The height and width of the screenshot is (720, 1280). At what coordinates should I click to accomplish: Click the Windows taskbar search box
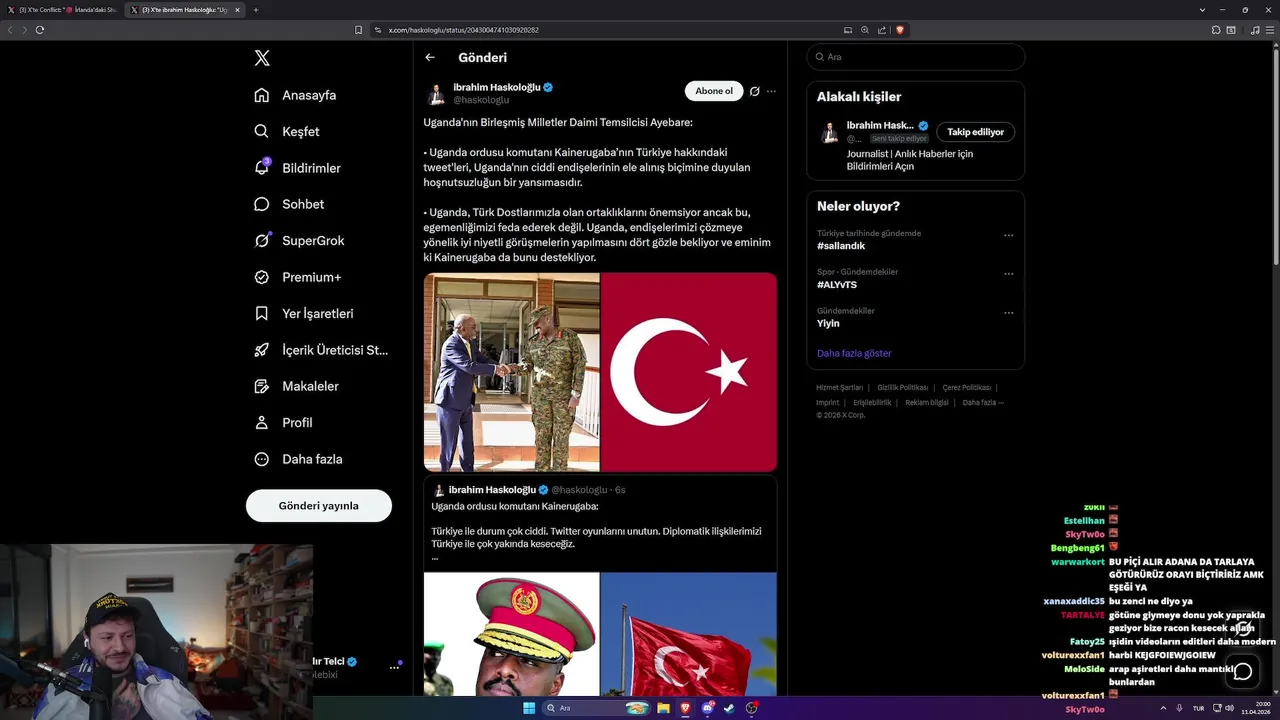tap(597, 708)
